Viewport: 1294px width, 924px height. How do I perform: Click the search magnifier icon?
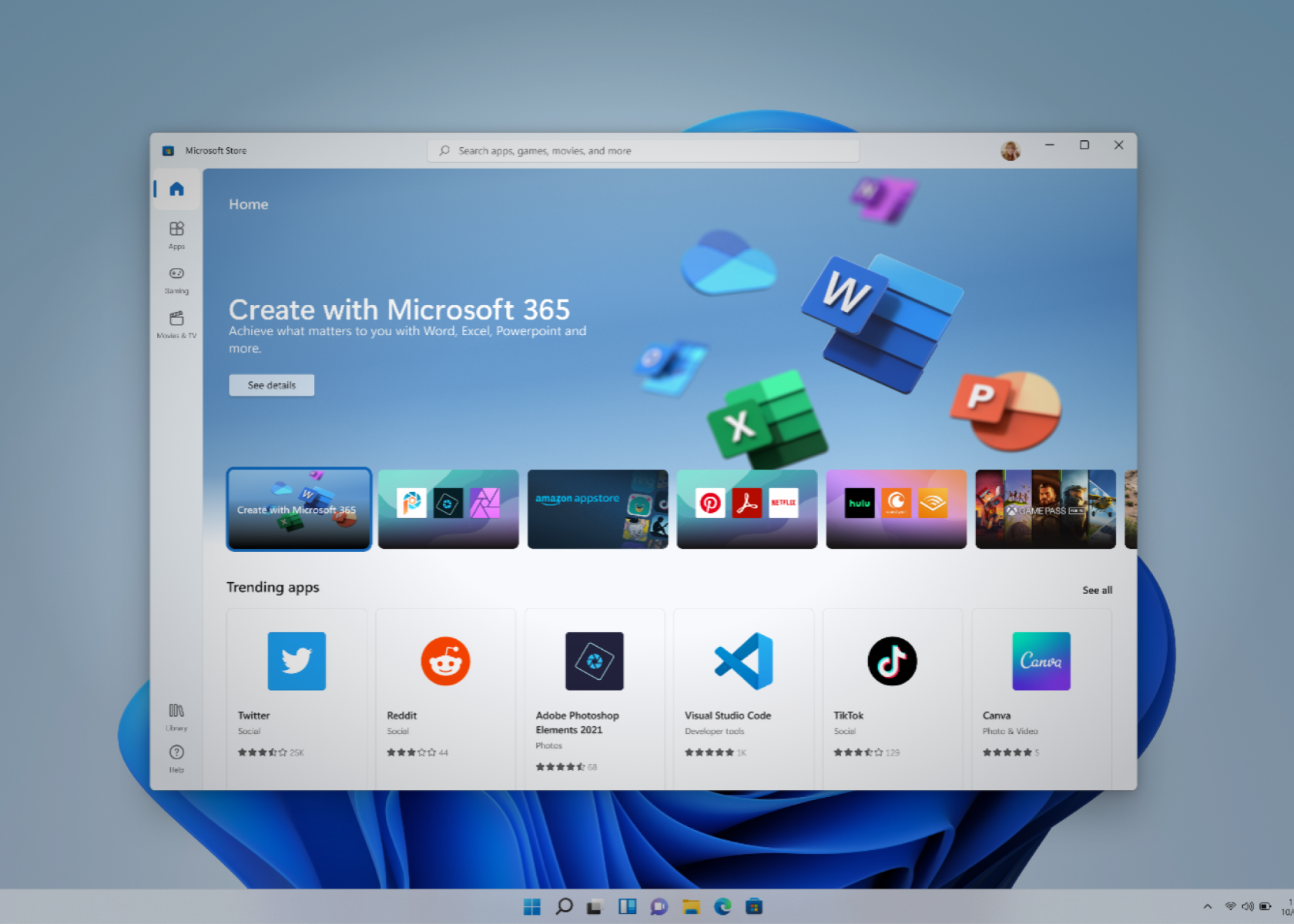(444, 151)
